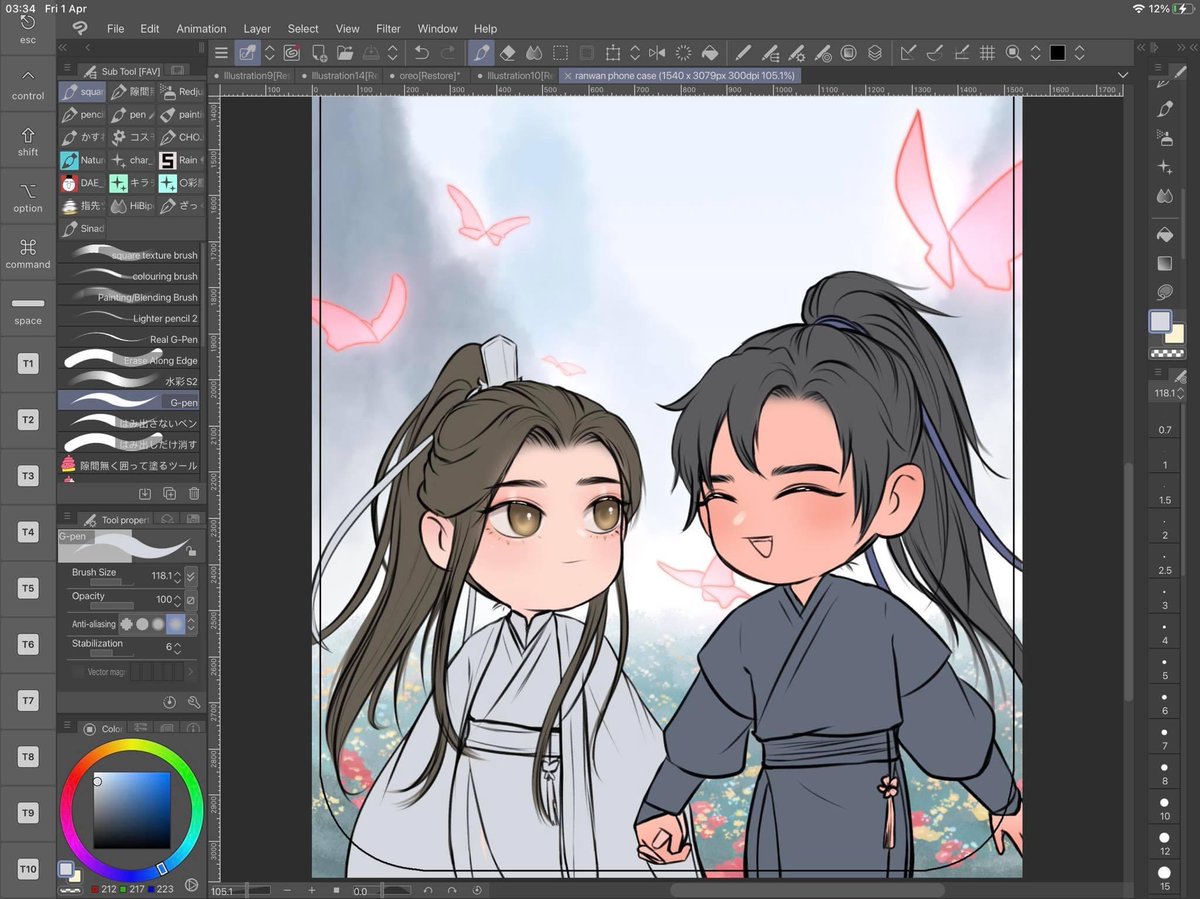The width and height of the screenshot is (1200, 899).
Task: Switch to the Illustration9 canvas tab
Action: (x=249, y=75)
